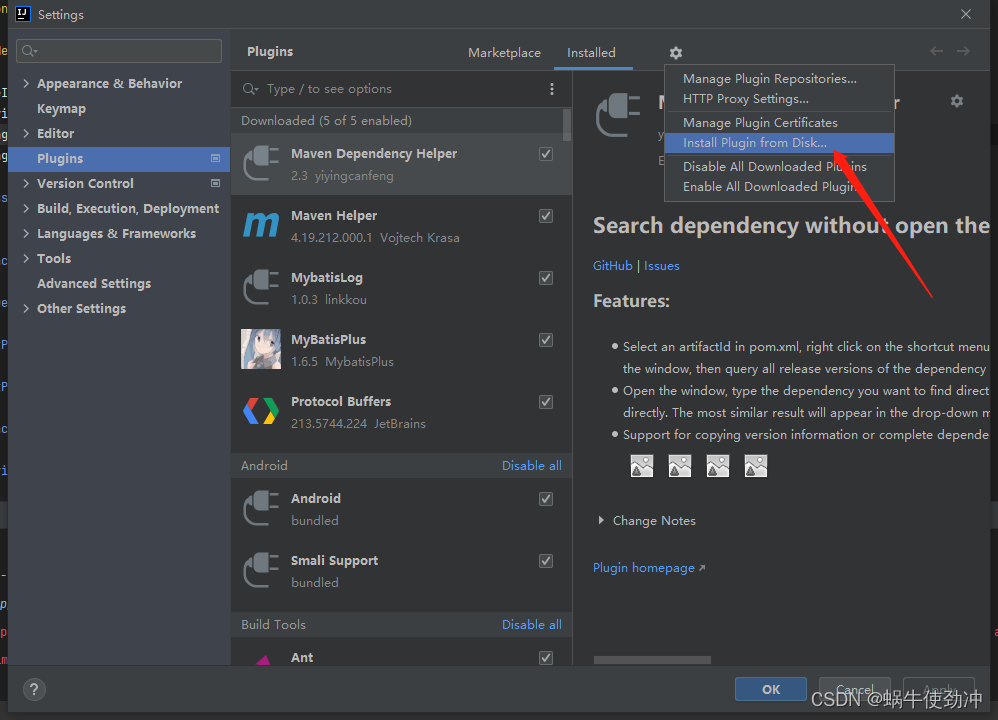Open plugin list options three-dot menu

552,89
